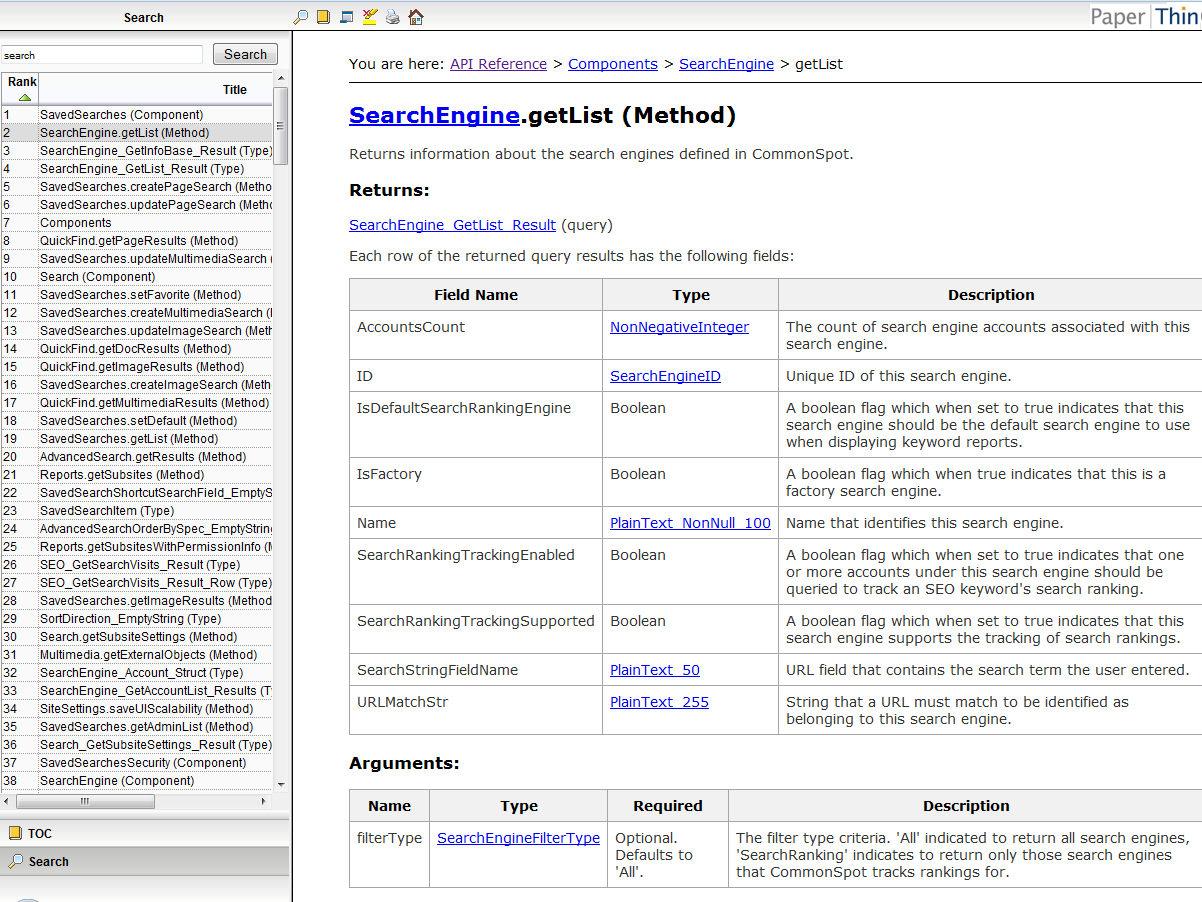Select result SavedSearches (Component)
This screenshot has width=1202, height=902.
tap(136, 115)
